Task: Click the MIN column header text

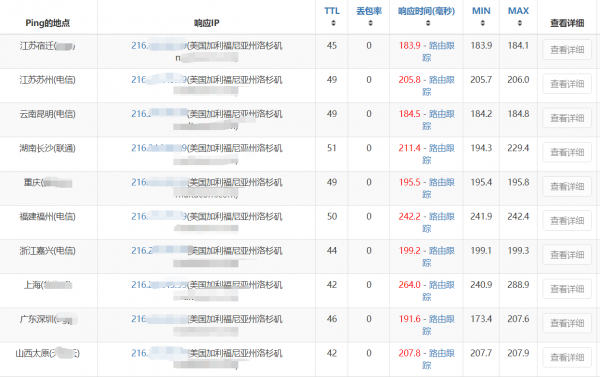Action: (x=481, y=11)
